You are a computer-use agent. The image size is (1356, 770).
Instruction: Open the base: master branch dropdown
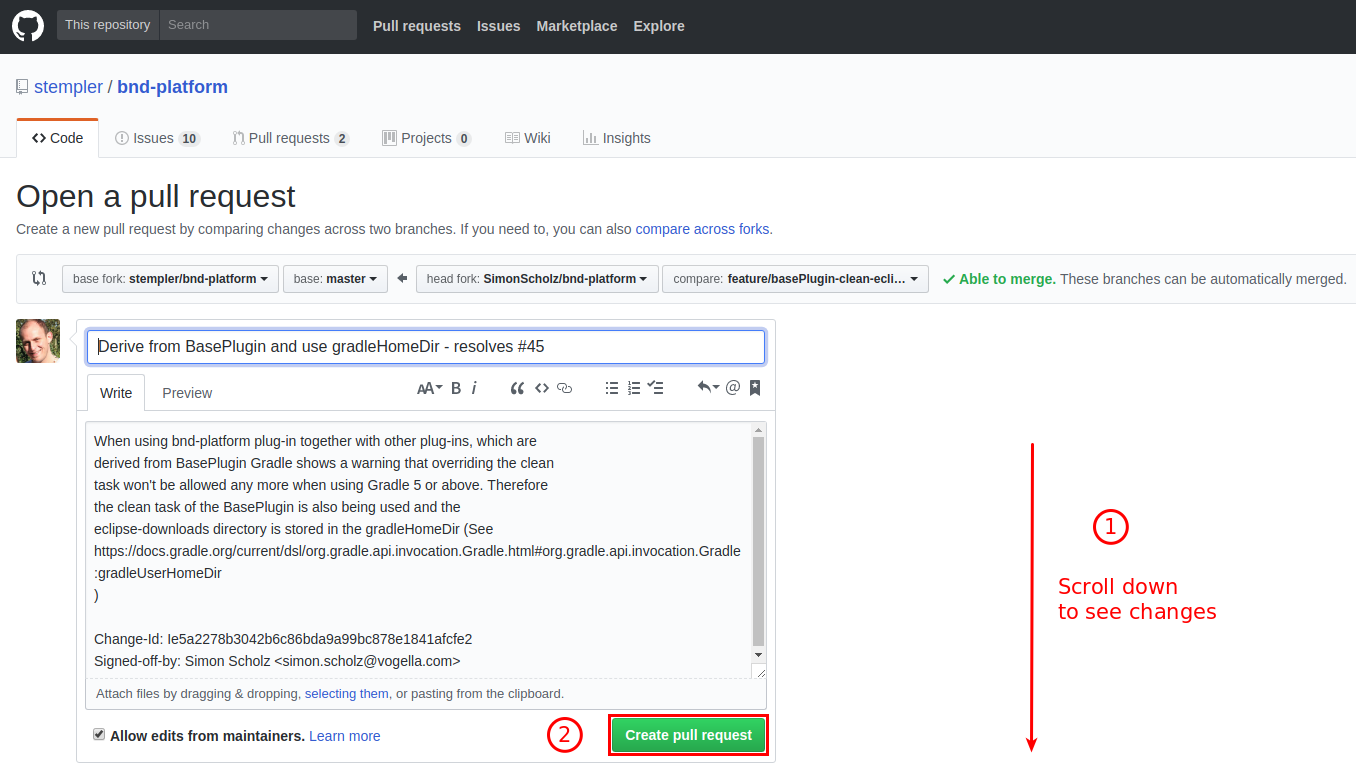[335, 279]
